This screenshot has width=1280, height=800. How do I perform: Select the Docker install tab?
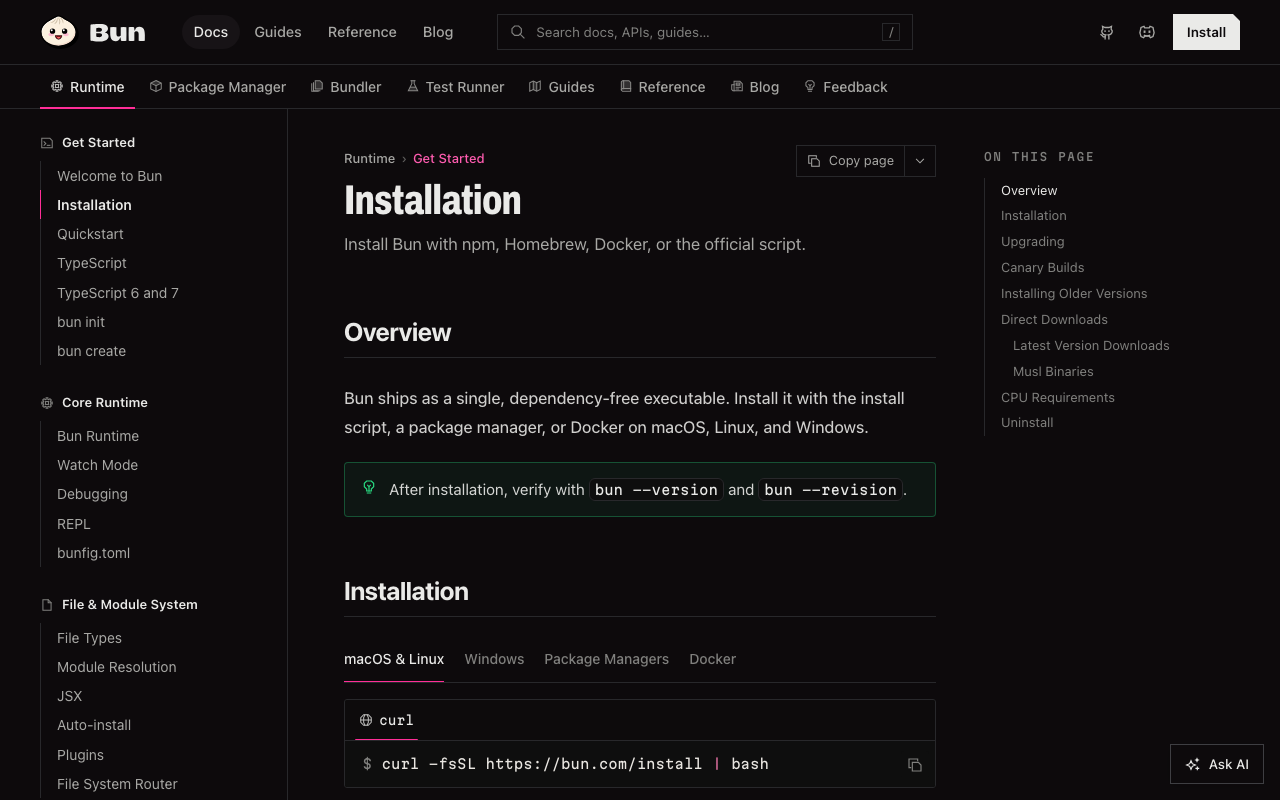coord(712,659)
